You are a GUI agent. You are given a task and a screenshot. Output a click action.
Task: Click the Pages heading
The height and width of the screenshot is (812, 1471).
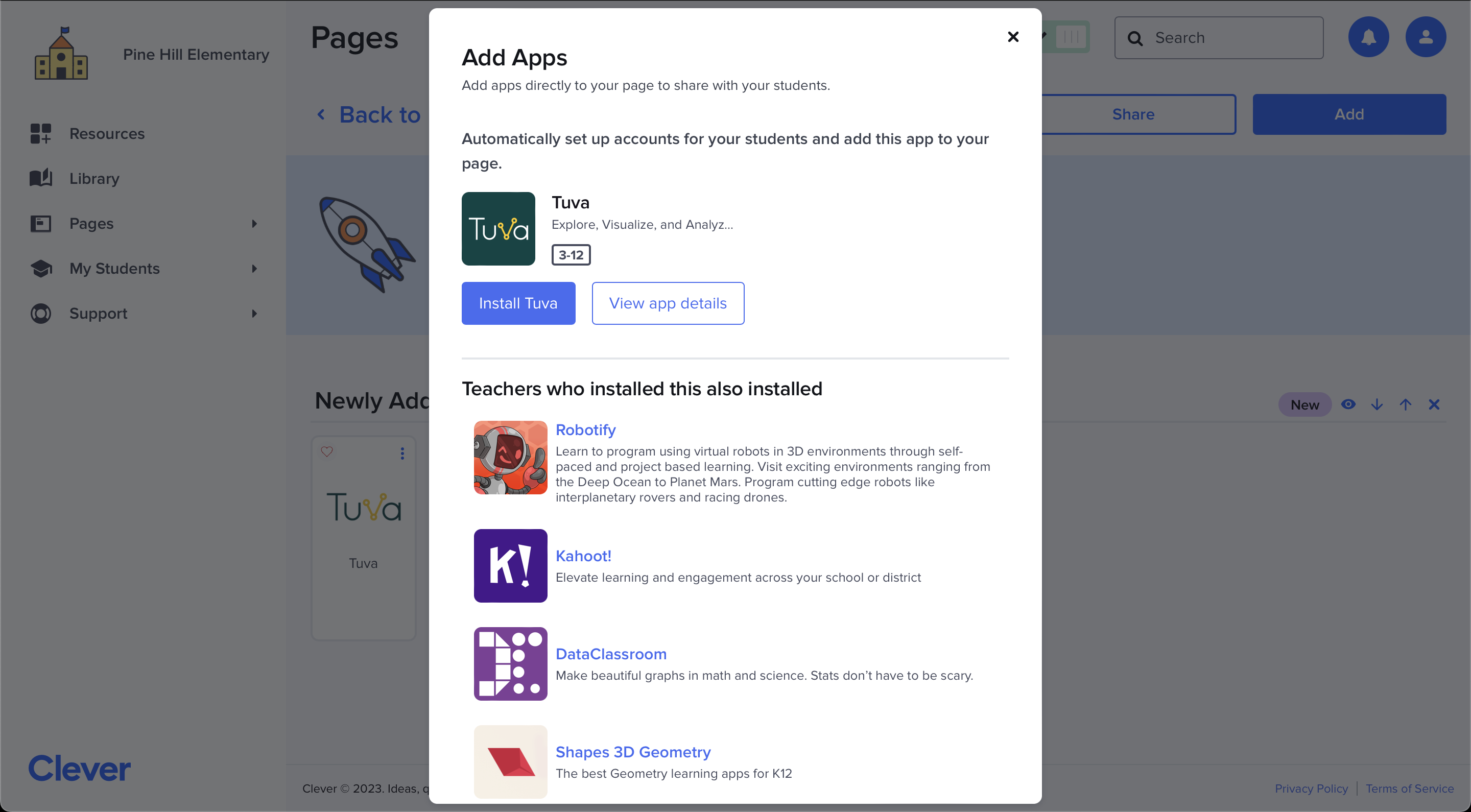tap(354, 38)
